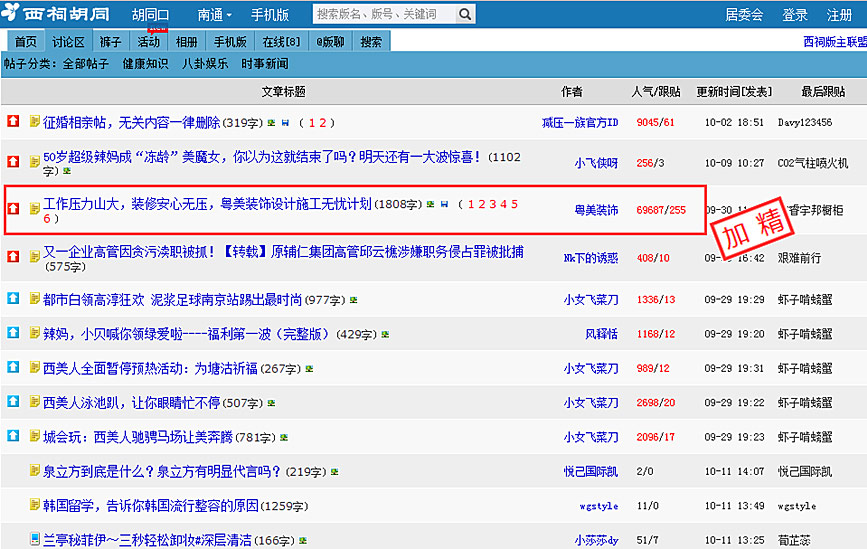Image resolution: width=867 pixels, height=549 pixels.
Task: Filter posts by 八卦娱乐 category
Action: coord(203,64)
